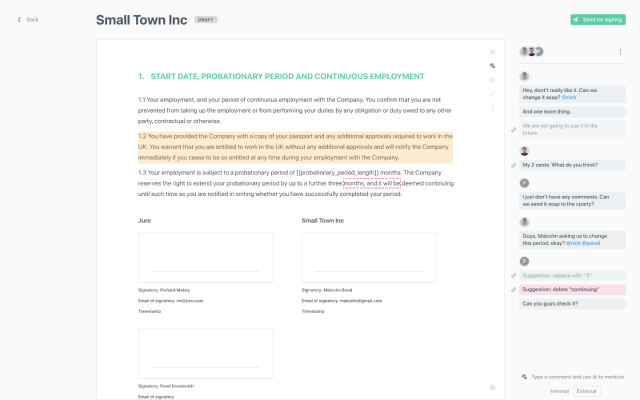Screen dimensions: 640x400
Task: Click the avatar above 'My 2 cents' comment
Action: pyautogui.click(x=524, y=151)
